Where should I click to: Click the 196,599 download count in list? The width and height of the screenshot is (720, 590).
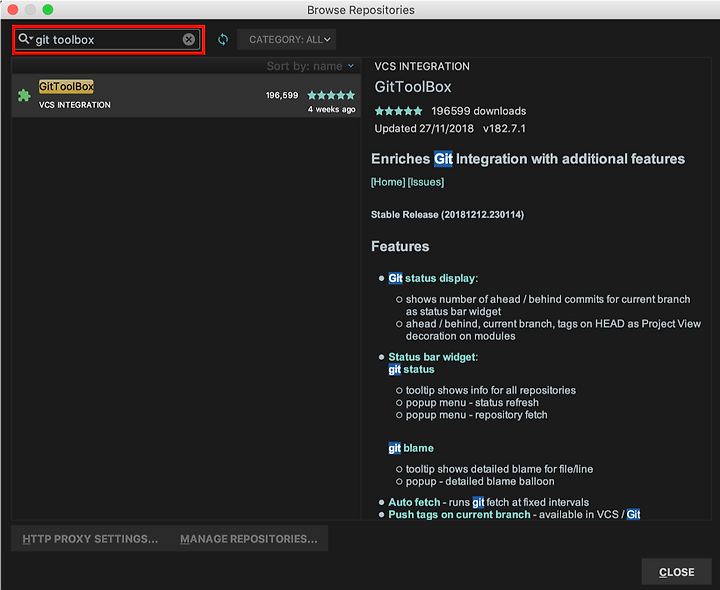[282, 95]
